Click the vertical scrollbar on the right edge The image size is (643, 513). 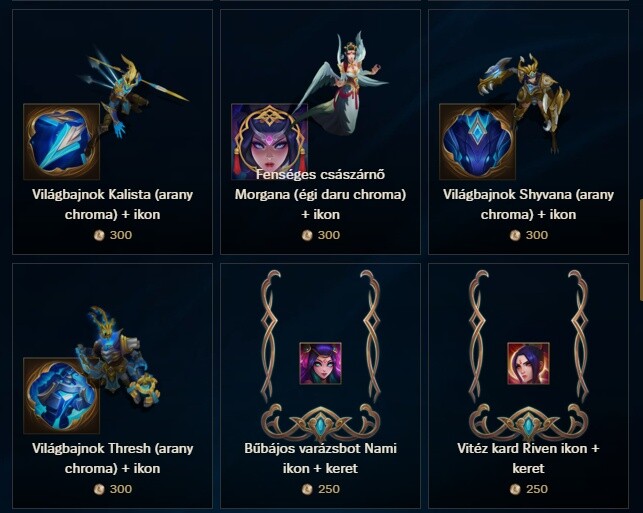(641, 250)
